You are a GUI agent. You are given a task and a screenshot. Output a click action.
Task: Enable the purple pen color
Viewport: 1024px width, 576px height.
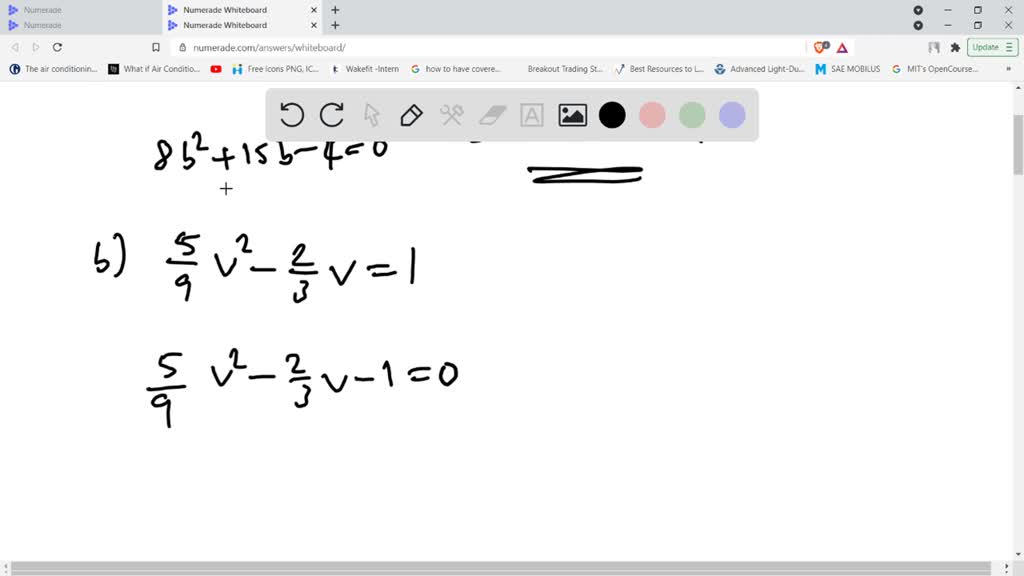[x=732, y=115]
